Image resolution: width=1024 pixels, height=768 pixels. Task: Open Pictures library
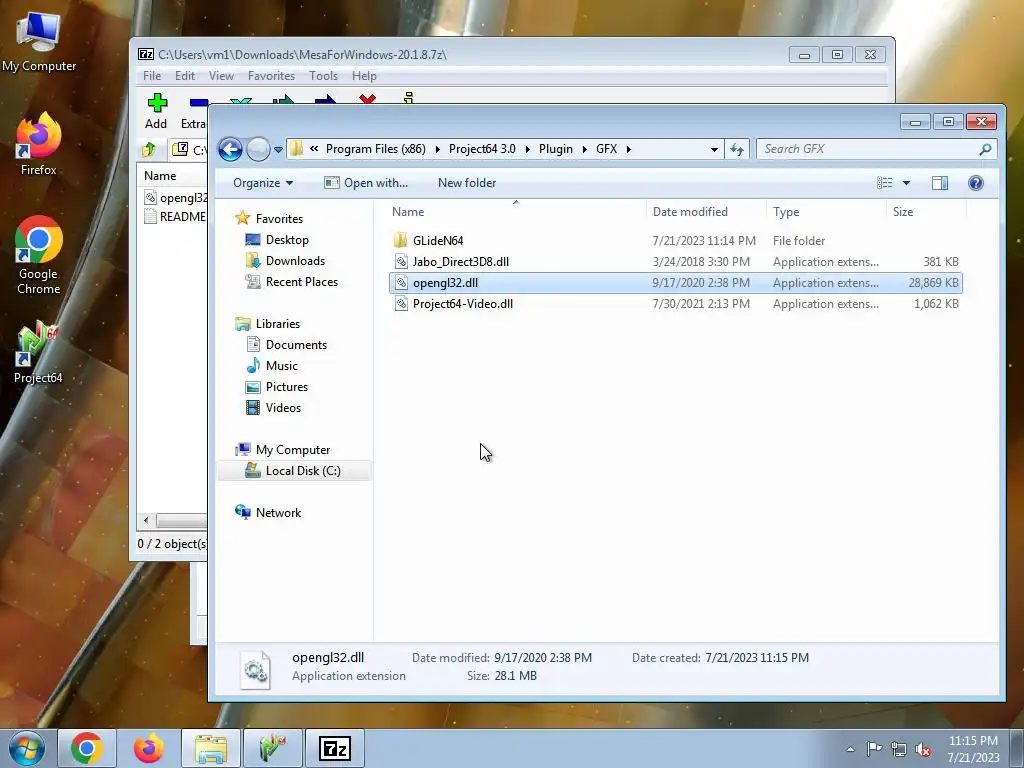click(x=287, y=387)
